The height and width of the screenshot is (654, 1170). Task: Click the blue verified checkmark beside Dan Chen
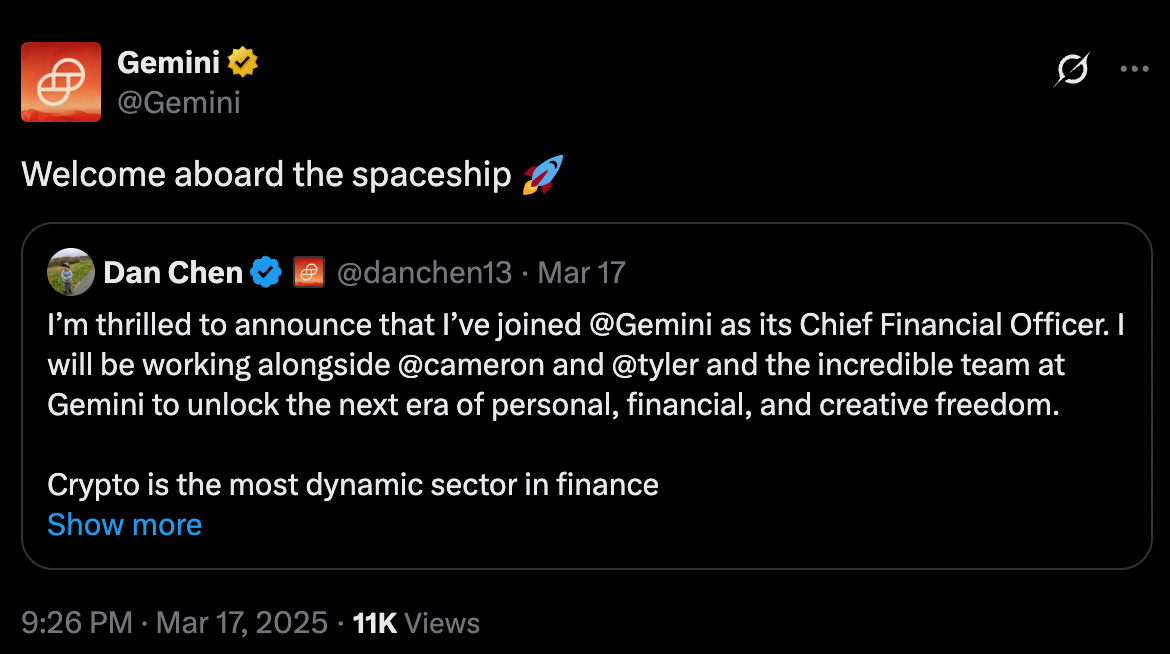[265, 272]
